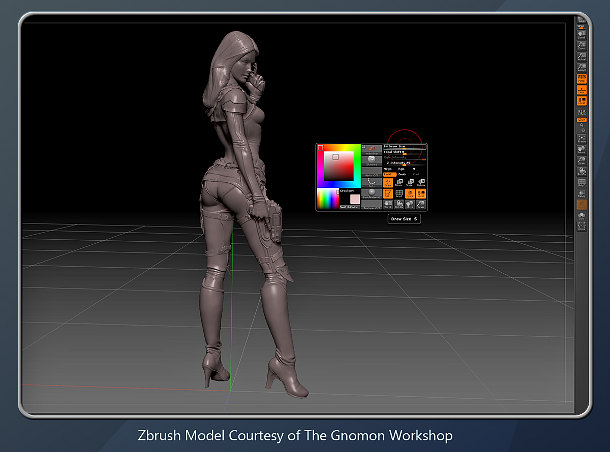
Task: Click the orange Edit icon in popup
Action: 388,194
